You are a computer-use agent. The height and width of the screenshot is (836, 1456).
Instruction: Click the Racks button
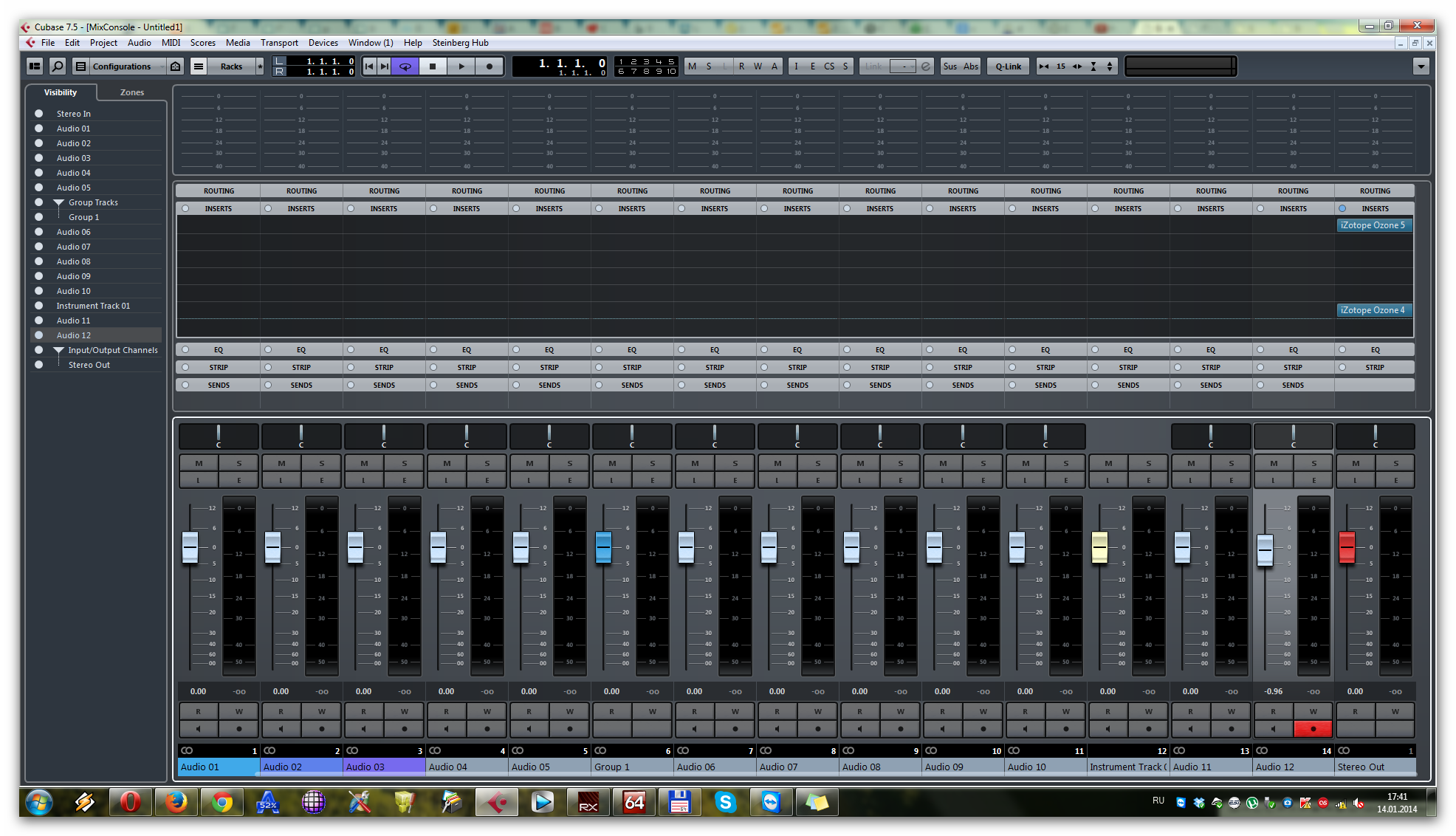tap(231, 66)
